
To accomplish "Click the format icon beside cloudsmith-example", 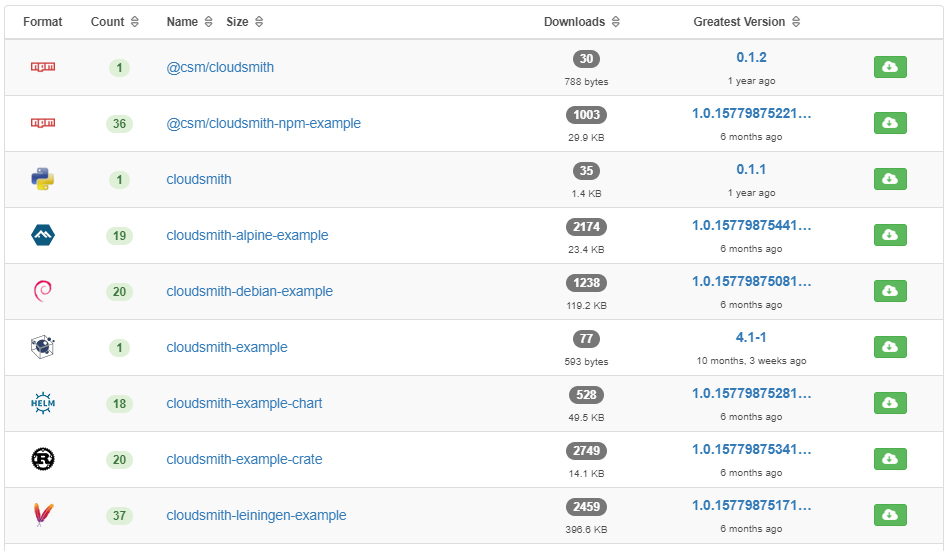I will (x=43, y=347).
